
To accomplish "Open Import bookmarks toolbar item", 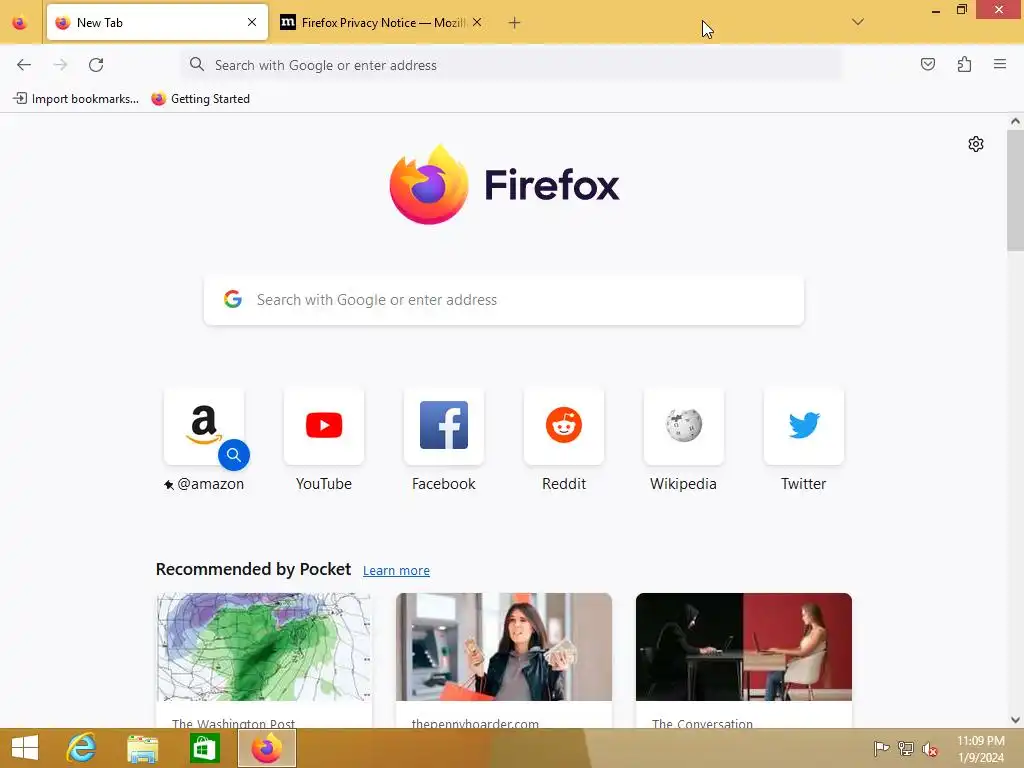I will tap(76, 99).
